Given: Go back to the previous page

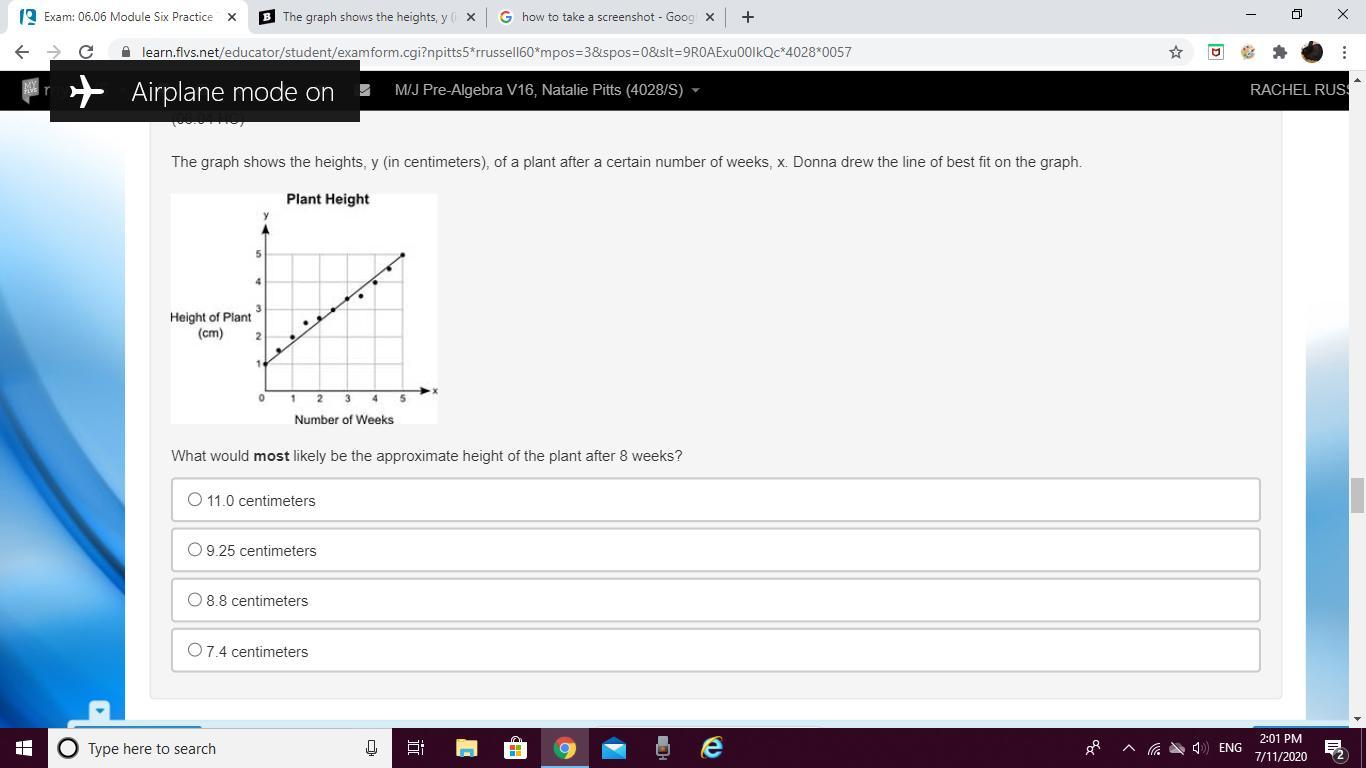Looking at the screenshot, I should 22,52.
